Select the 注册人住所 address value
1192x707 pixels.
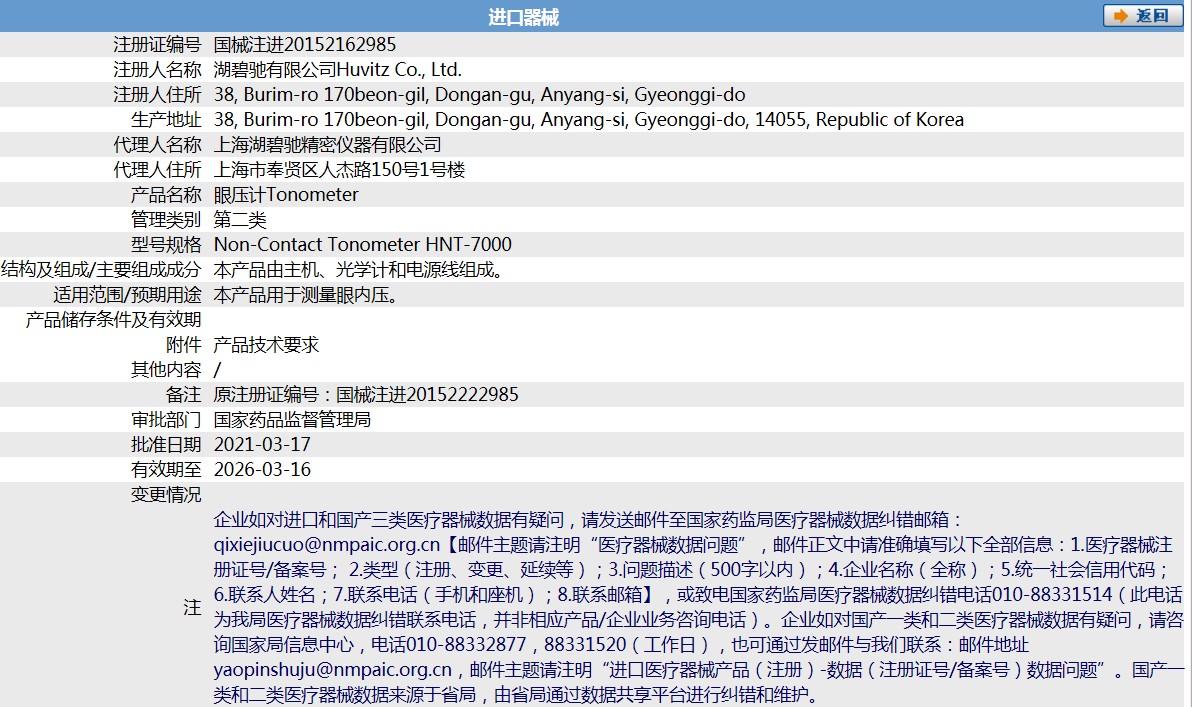pyautogui.click(x=480, y=95)
